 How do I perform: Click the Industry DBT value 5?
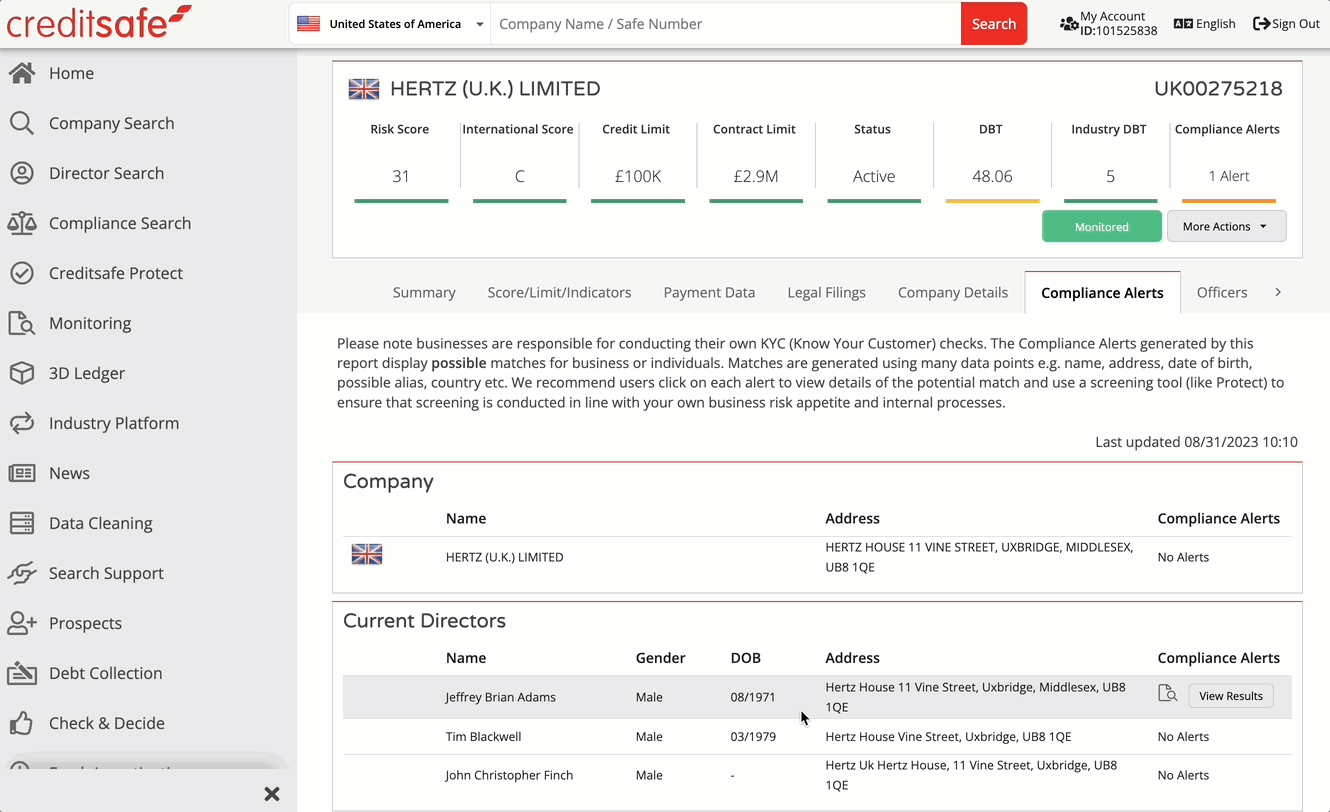click(x=1110, y=176)
